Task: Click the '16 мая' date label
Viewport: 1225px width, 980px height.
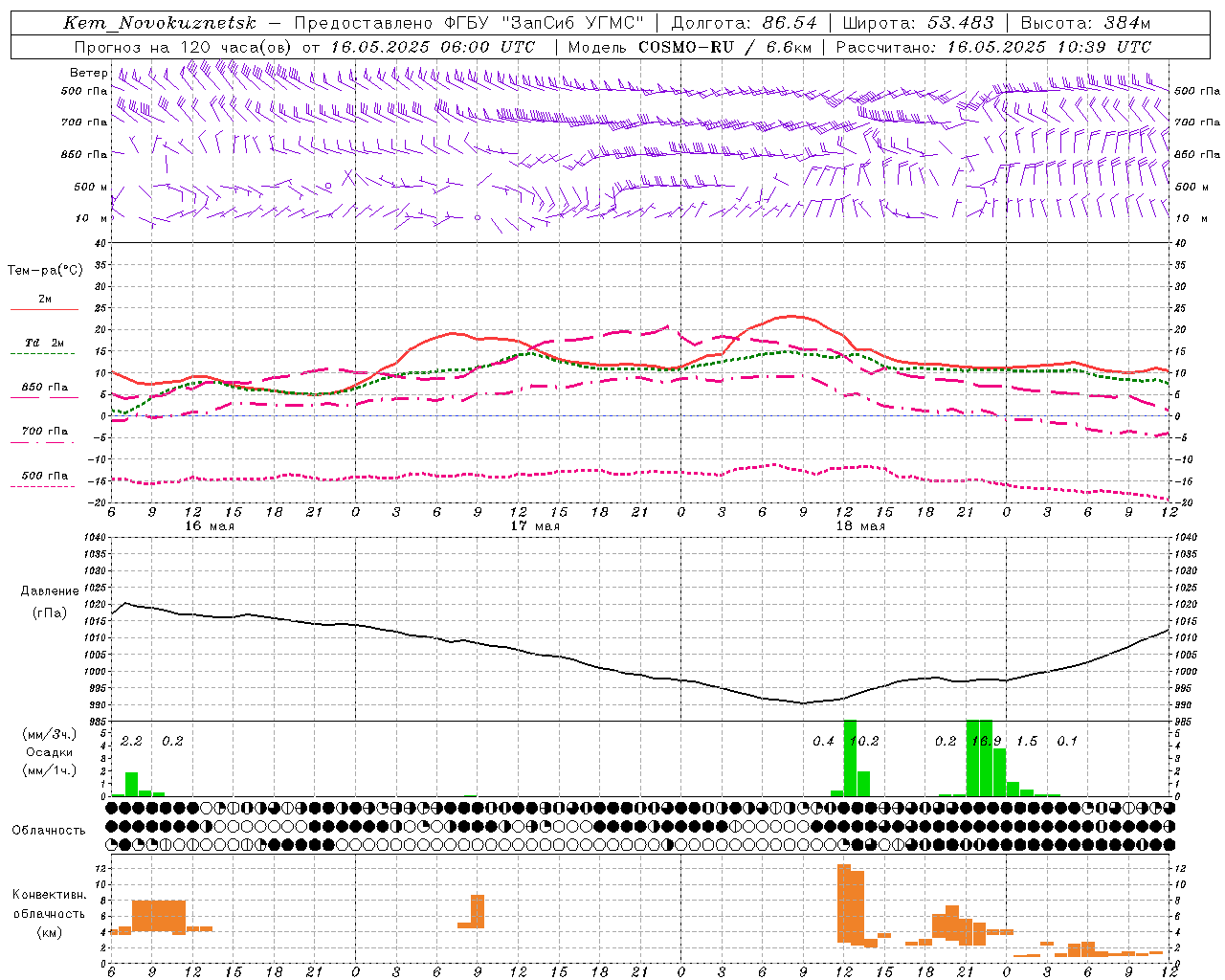Action: (210, 526)
